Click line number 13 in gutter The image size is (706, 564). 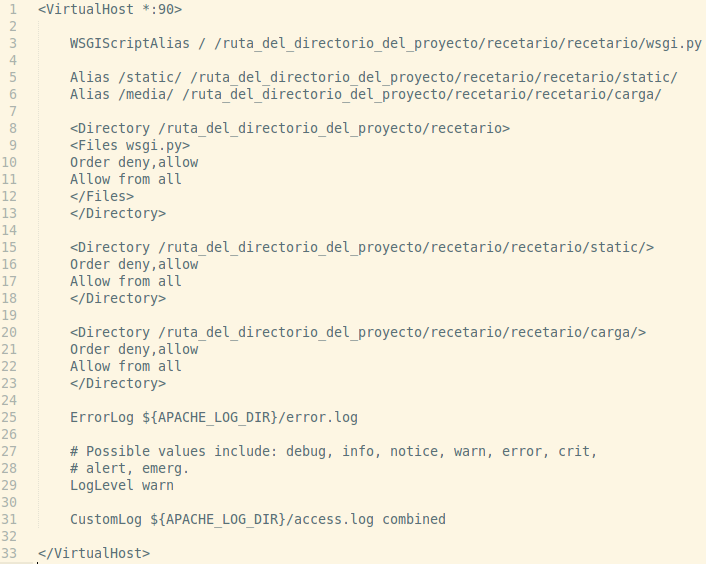(9, 213)
